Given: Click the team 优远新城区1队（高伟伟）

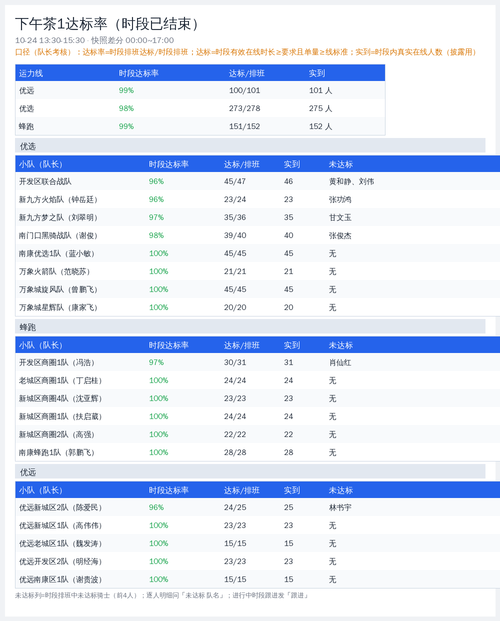Looking at the screenshot, I should [x=61, y=526].
